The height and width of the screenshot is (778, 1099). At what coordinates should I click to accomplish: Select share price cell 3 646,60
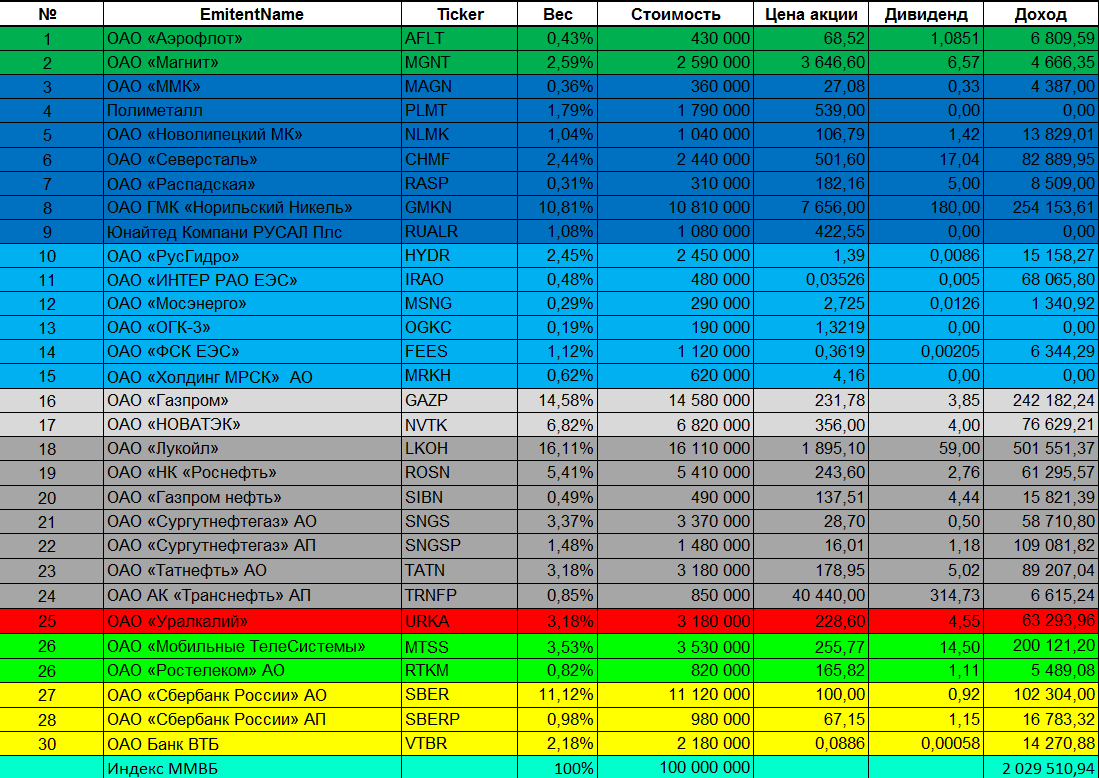coord(811,62)
